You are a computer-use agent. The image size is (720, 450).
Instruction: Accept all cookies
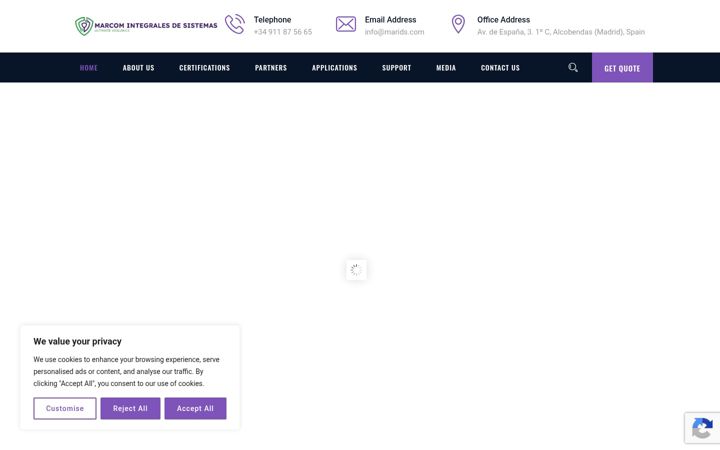pyautogui.click(x=195, y=408)
